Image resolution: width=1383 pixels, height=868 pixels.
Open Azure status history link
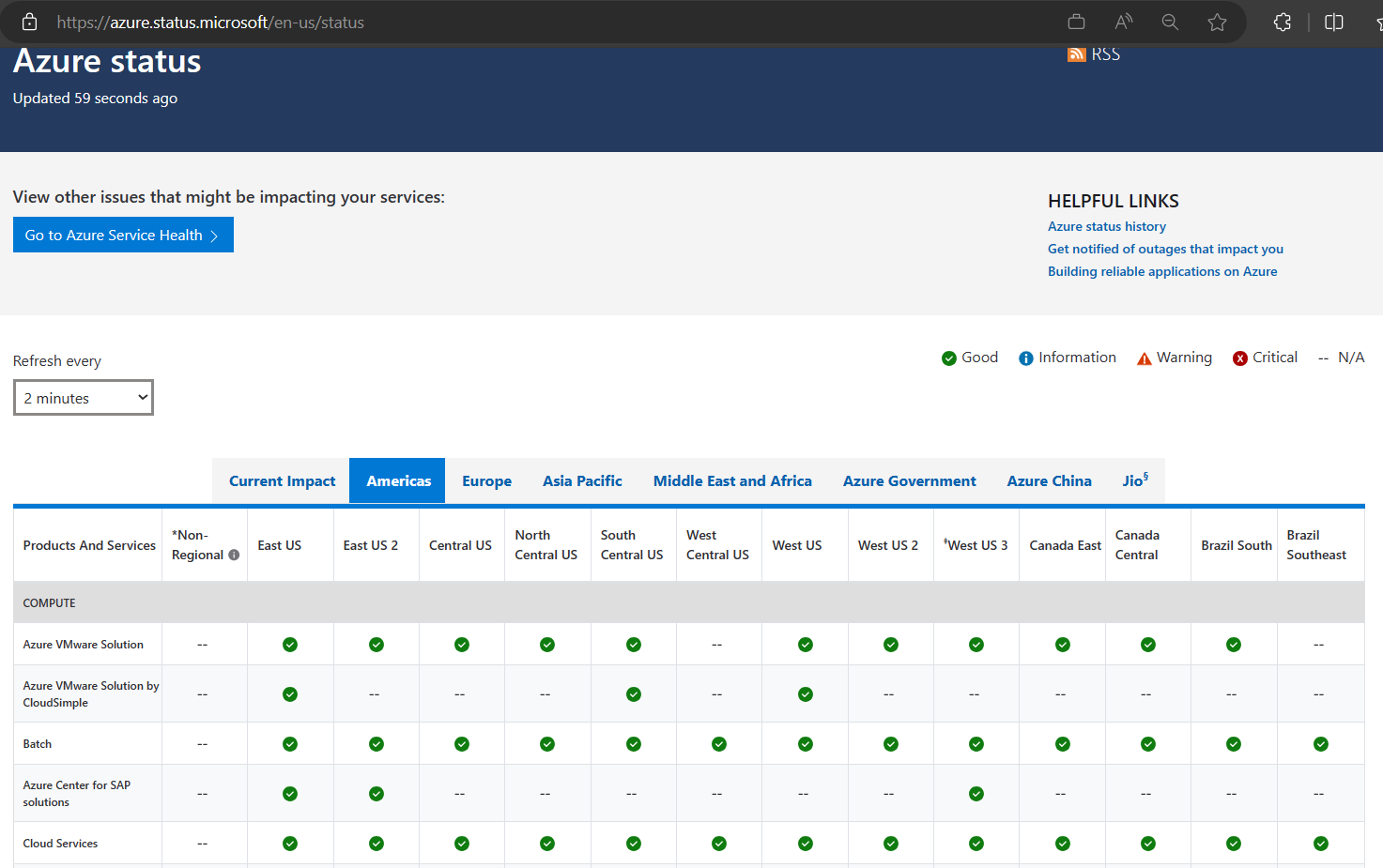1107,226
